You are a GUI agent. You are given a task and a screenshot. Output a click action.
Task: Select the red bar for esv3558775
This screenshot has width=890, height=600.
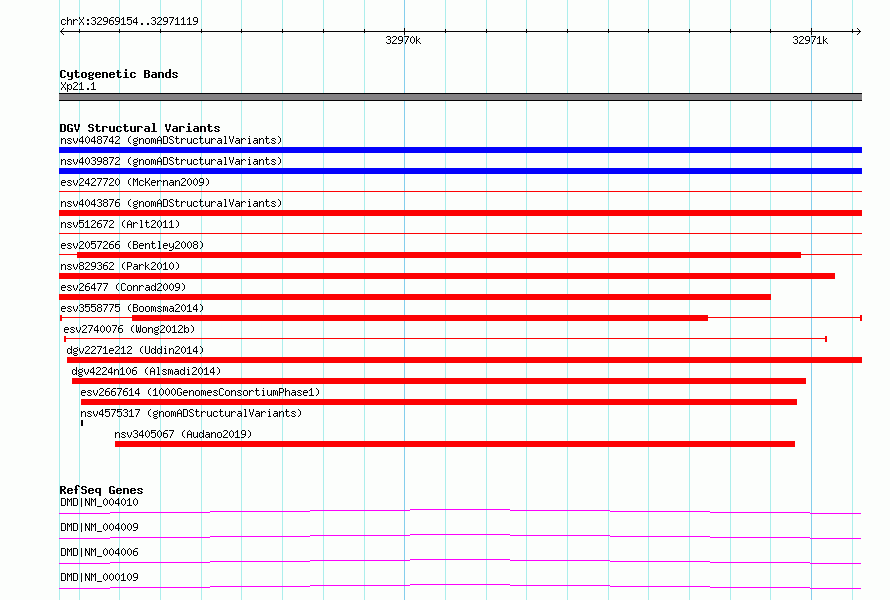(419, 318)
